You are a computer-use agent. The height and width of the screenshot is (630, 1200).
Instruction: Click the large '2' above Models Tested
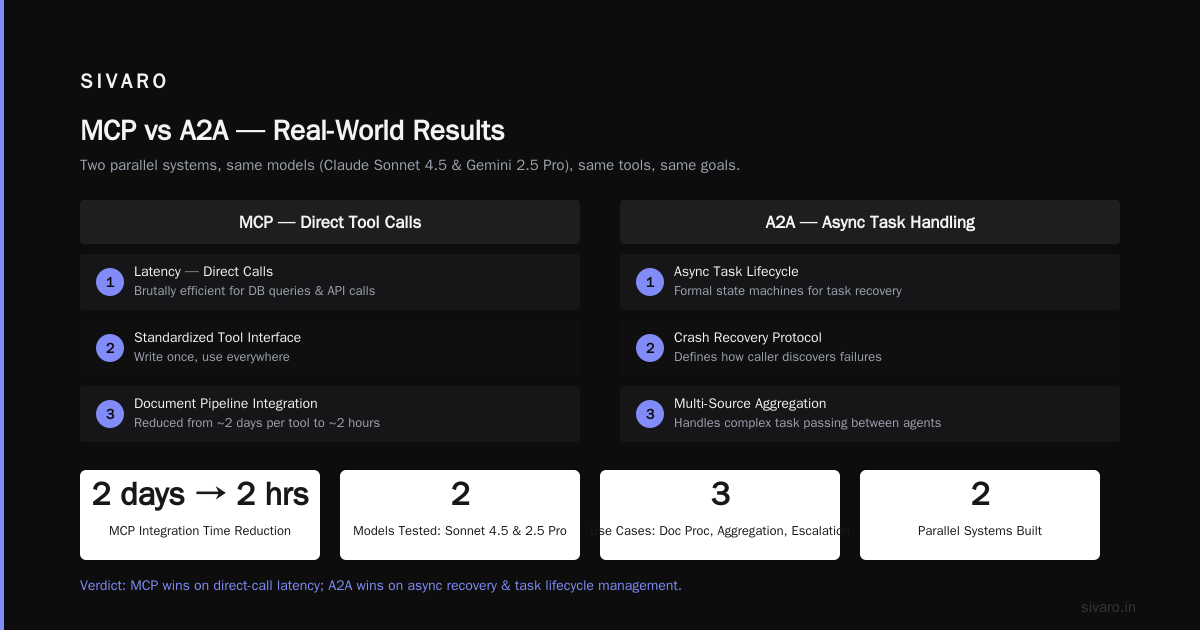460,494
